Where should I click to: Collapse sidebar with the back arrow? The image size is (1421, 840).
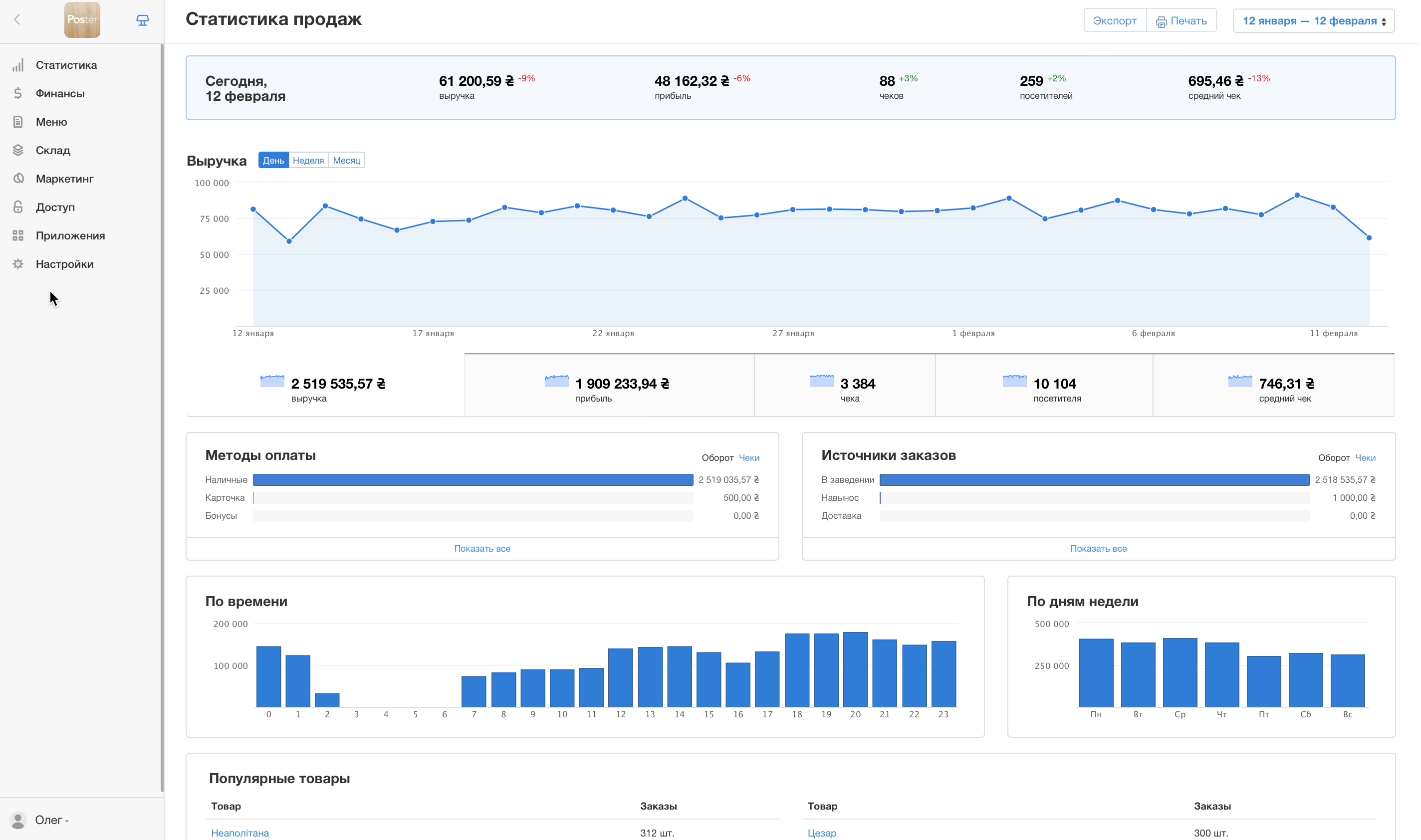(x=17, y=20)
